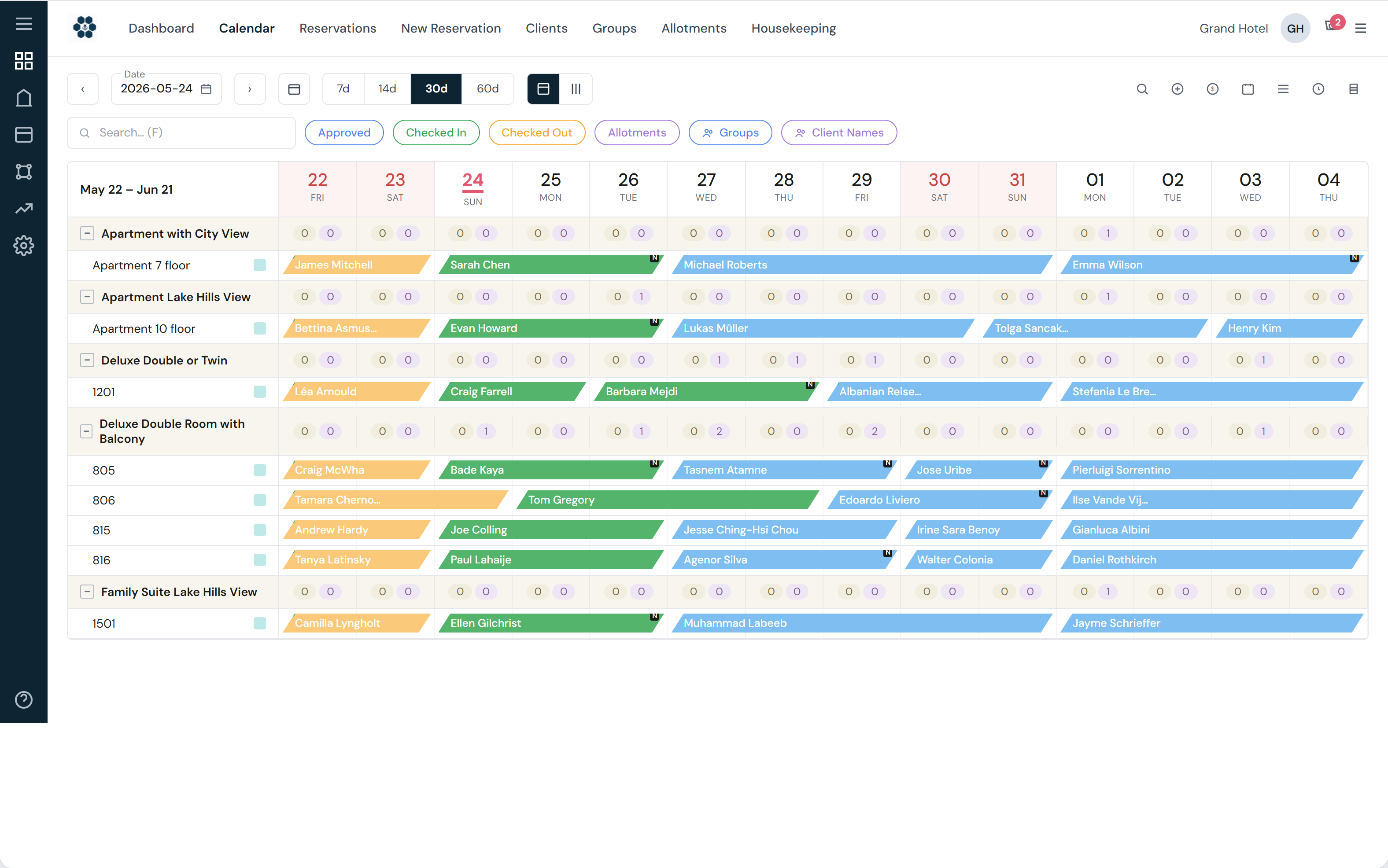Viewport: 1388px width, 868px height.
Task: Open the Groups nav tab
Action: point(614,28)
